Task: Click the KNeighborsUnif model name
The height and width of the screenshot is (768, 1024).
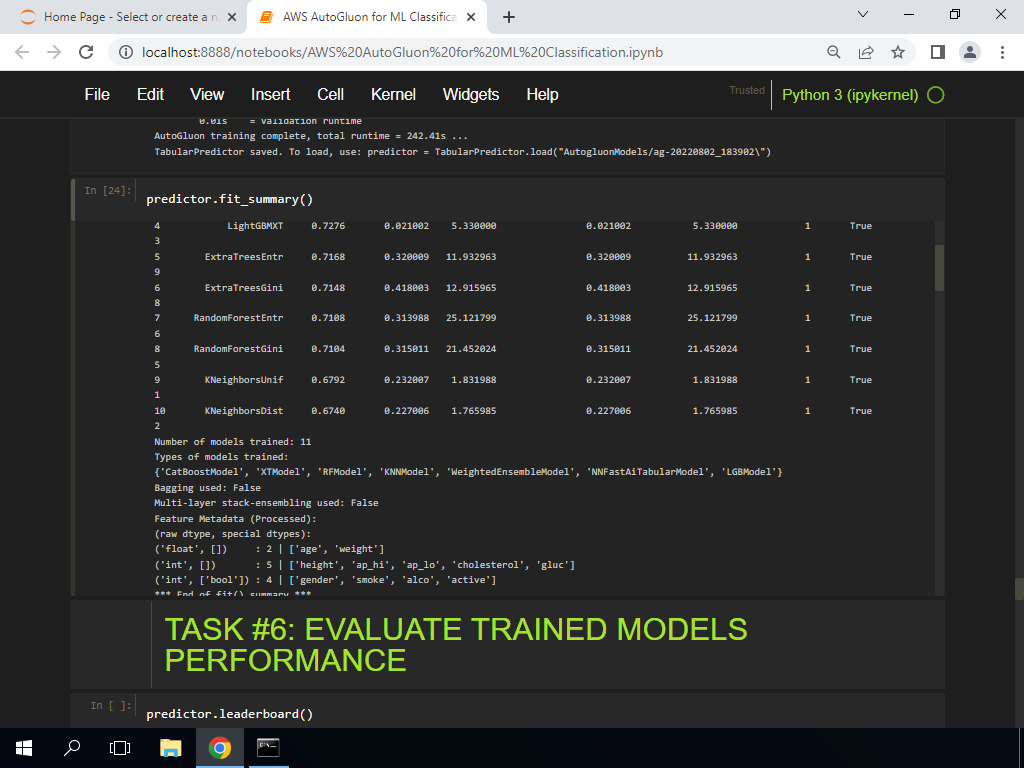Action: (x=244, y=379)
